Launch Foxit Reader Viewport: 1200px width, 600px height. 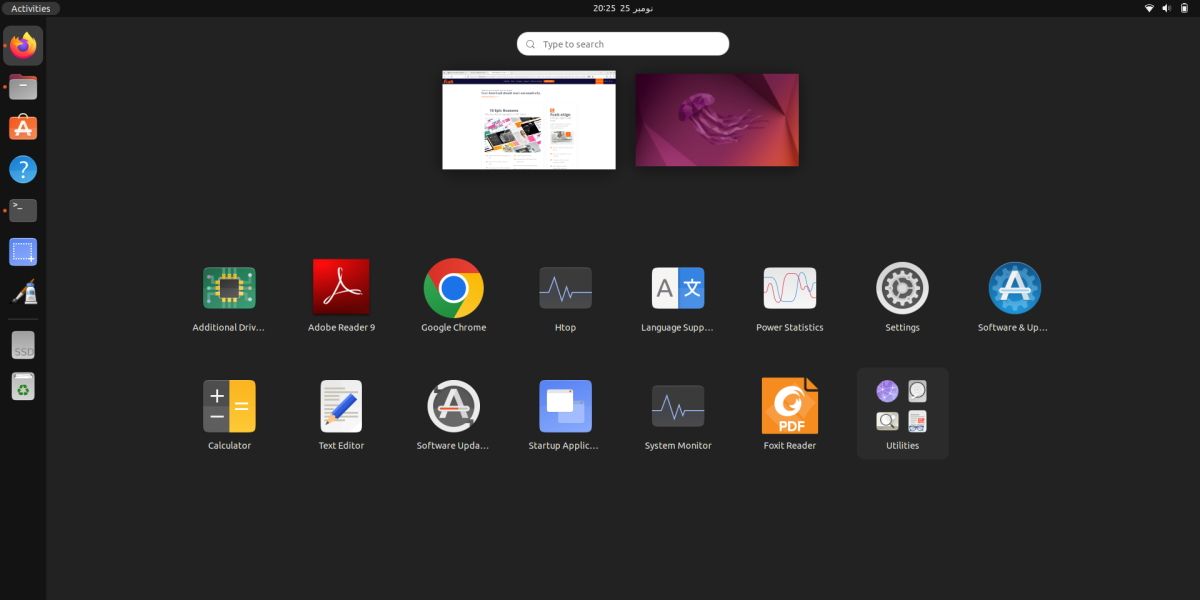point(789,406)
